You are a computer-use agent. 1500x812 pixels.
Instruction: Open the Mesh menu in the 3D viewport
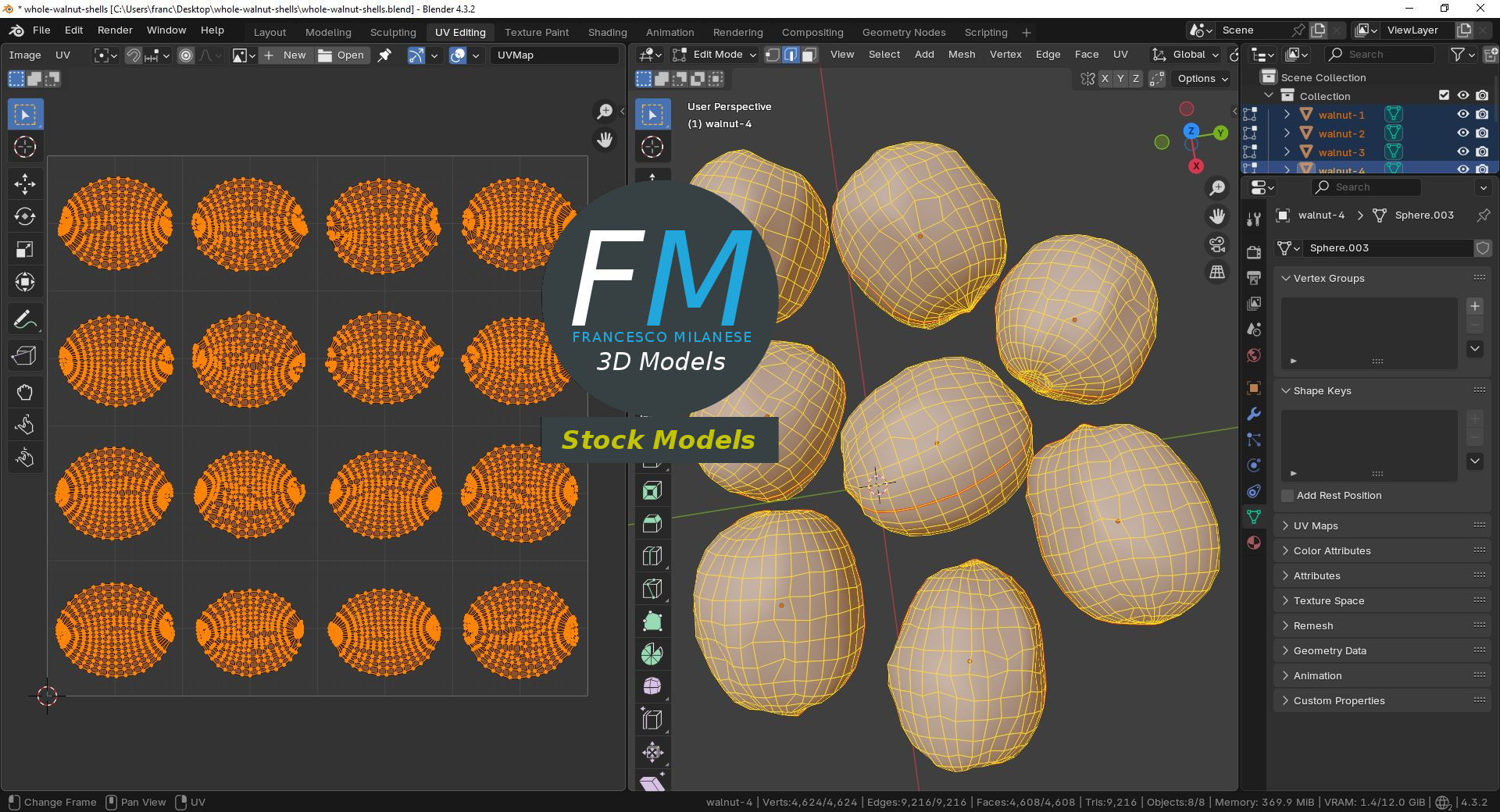962,55
